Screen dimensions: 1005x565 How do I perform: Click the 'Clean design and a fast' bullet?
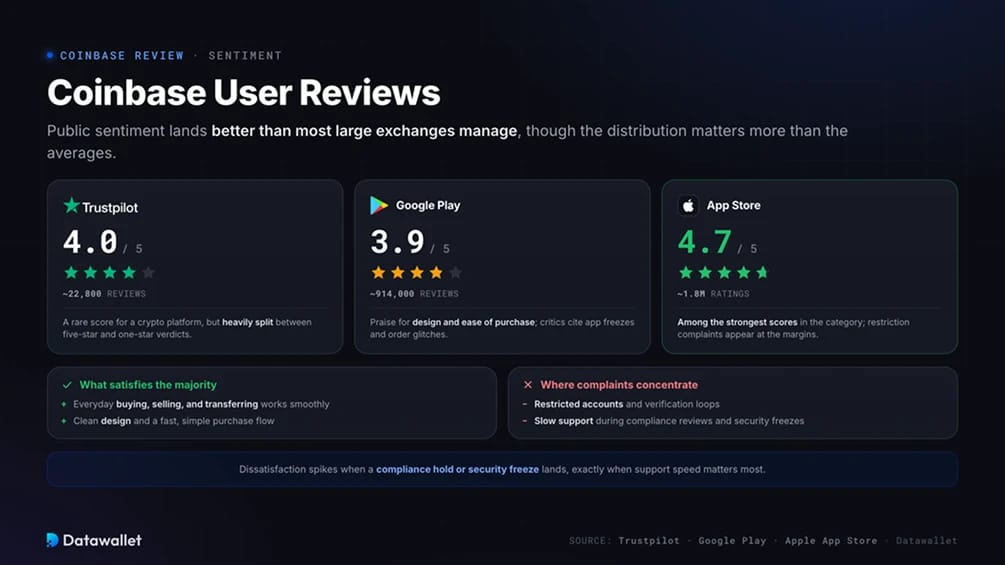coord(174,421)
